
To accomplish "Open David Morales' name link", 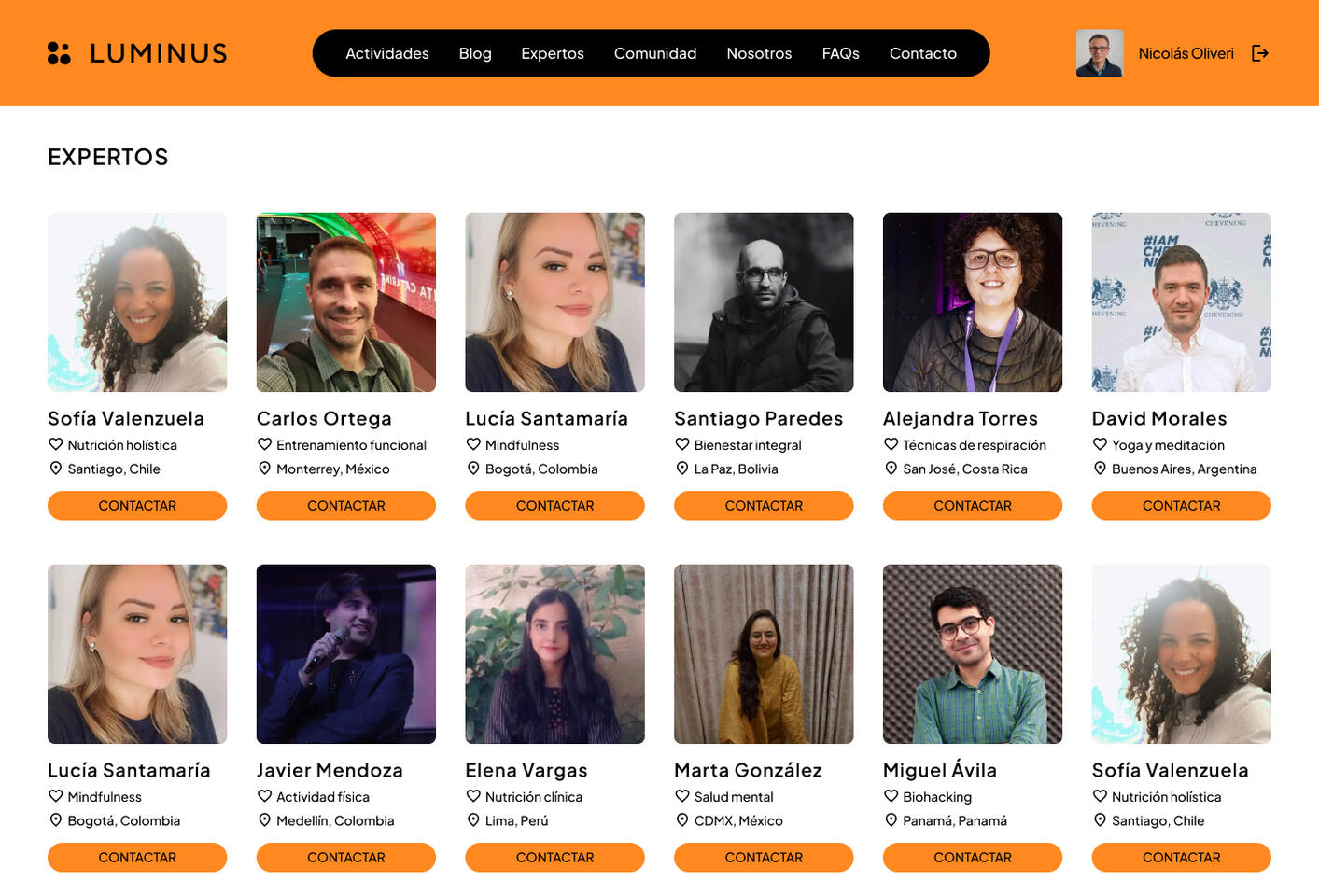I will coord(1159,418).
